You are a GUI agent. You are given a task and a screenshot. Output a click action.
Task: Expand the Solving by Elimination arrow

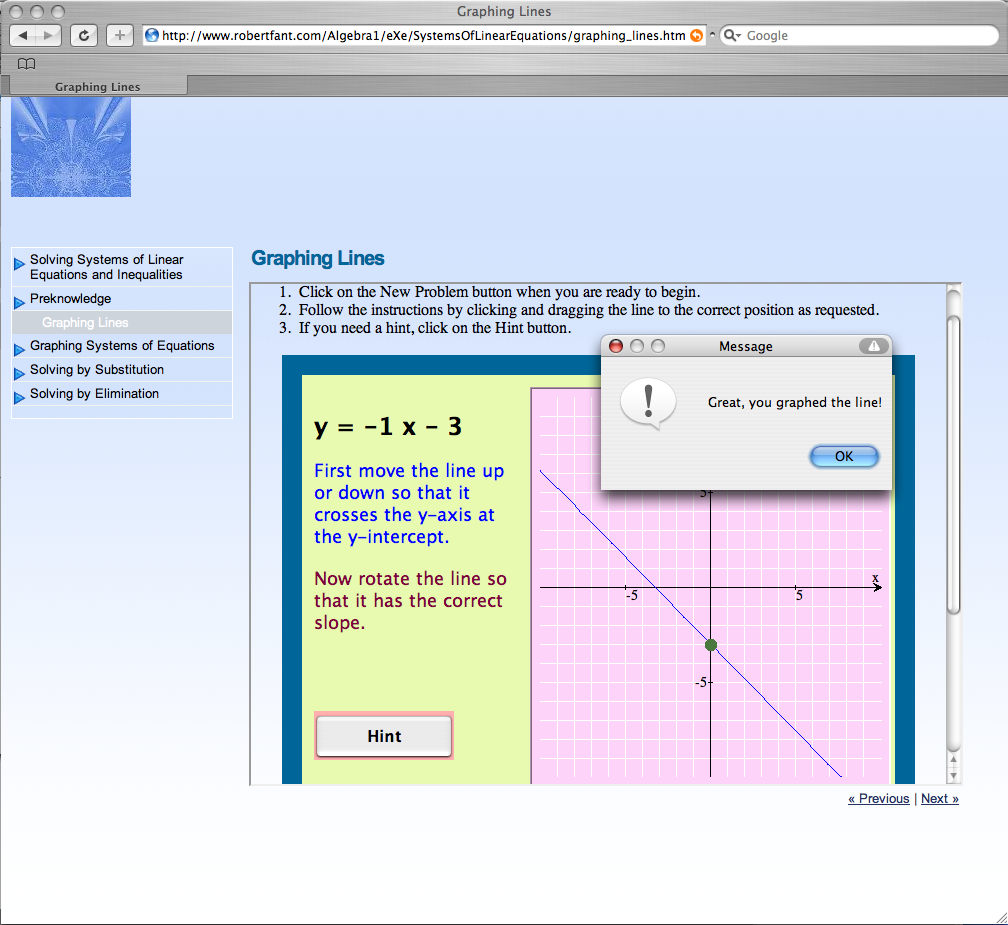(19, 397)
